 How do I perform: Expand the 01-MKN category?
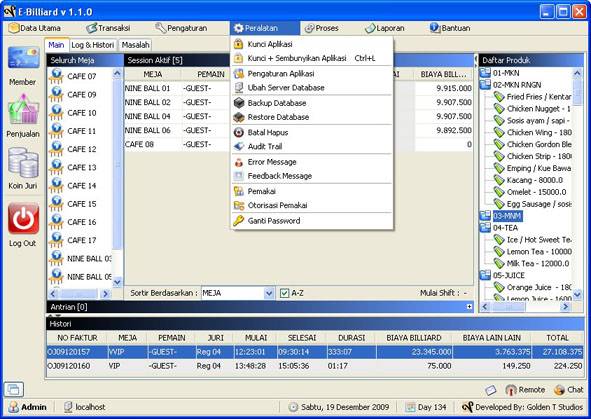pyautogui.click(x=485, y=73)
